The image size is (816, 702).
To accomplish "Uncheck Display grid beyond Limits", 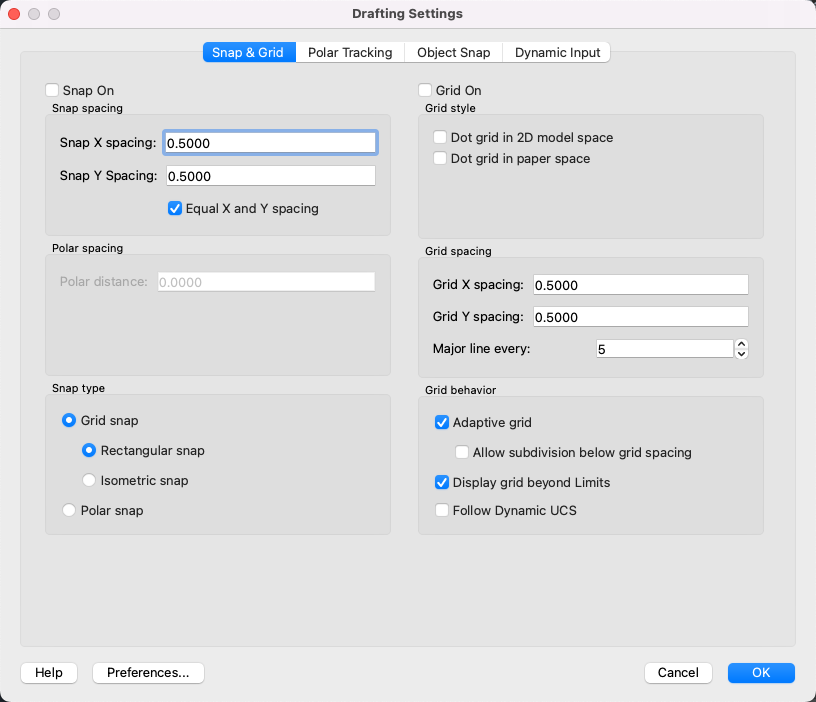I will 441,482.
